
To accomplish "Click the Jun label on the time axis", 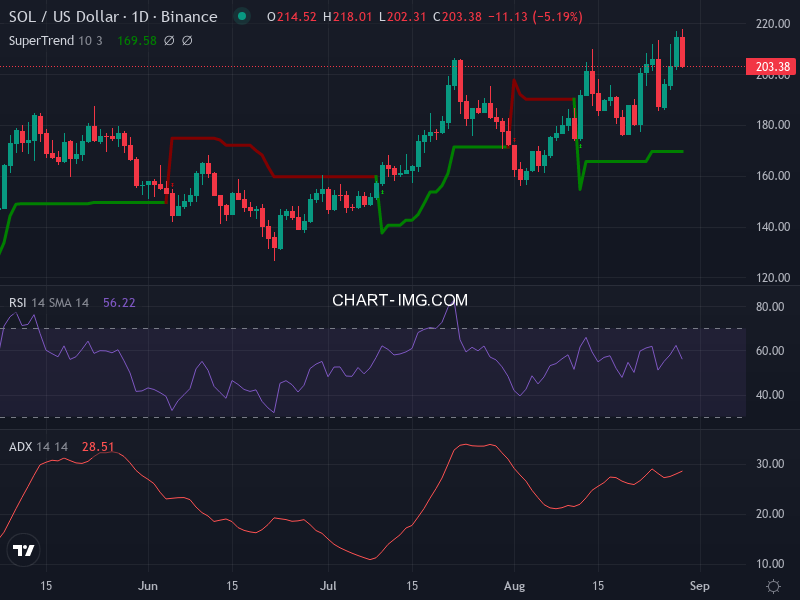I will point(149,586).
